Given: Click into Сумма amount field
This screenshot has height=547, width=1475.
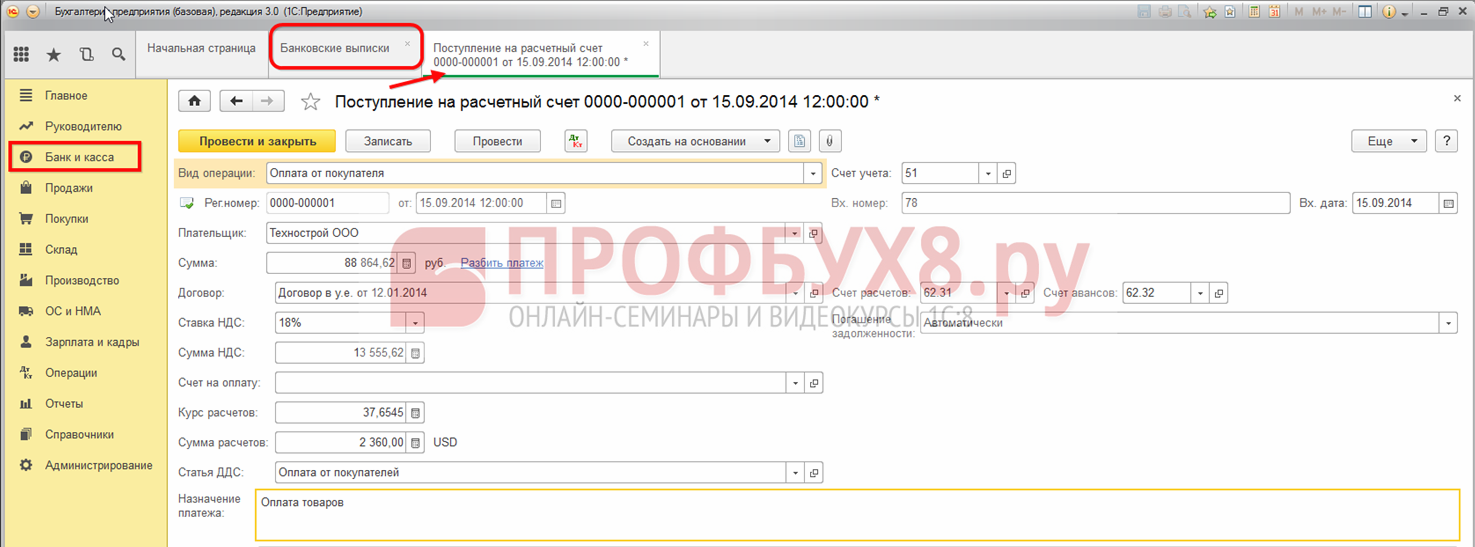Looking at the screenshot, I should tap(332, 263).
